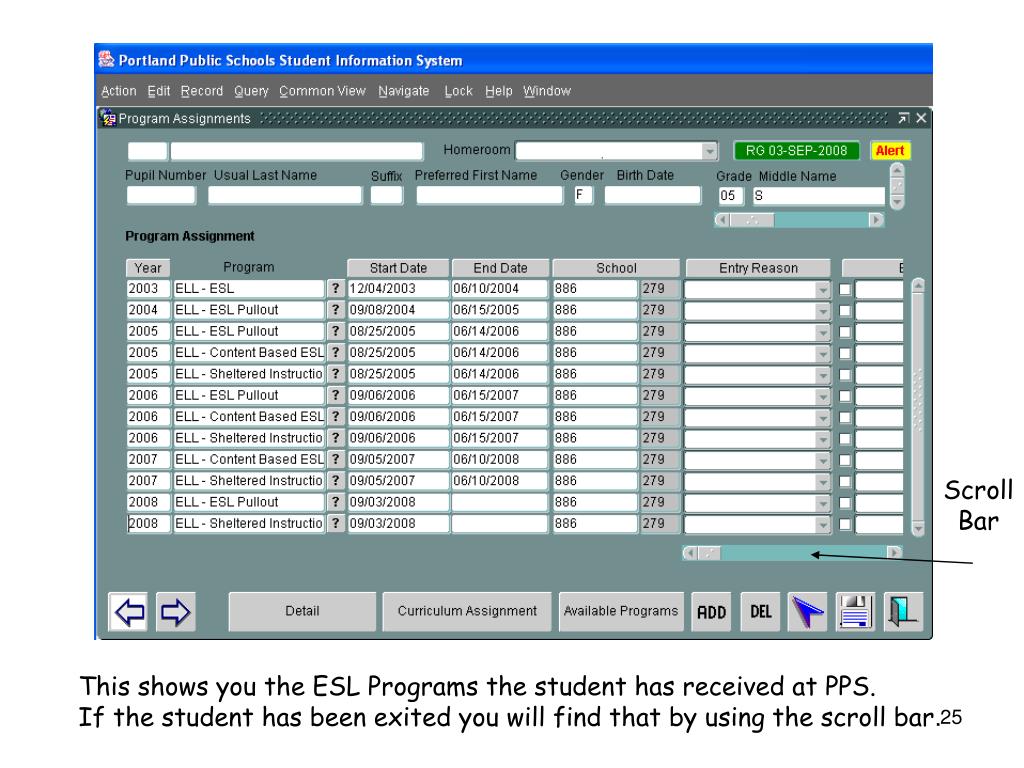Image resolution: width=1024 pixels, height=768 pixels.
Task: Open Entry Reason dropdown for 2003 row
Action: point(823,289)
